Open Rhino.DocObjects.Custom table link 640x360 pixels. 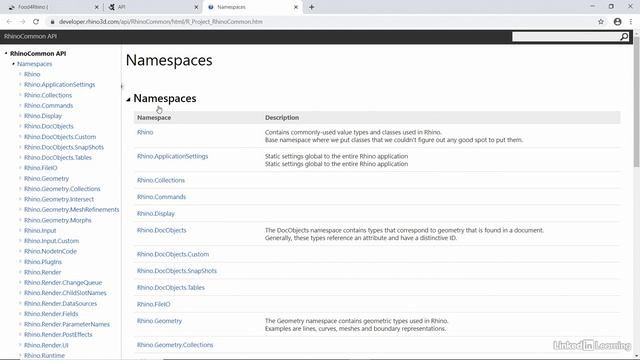[x=173, y=254]
